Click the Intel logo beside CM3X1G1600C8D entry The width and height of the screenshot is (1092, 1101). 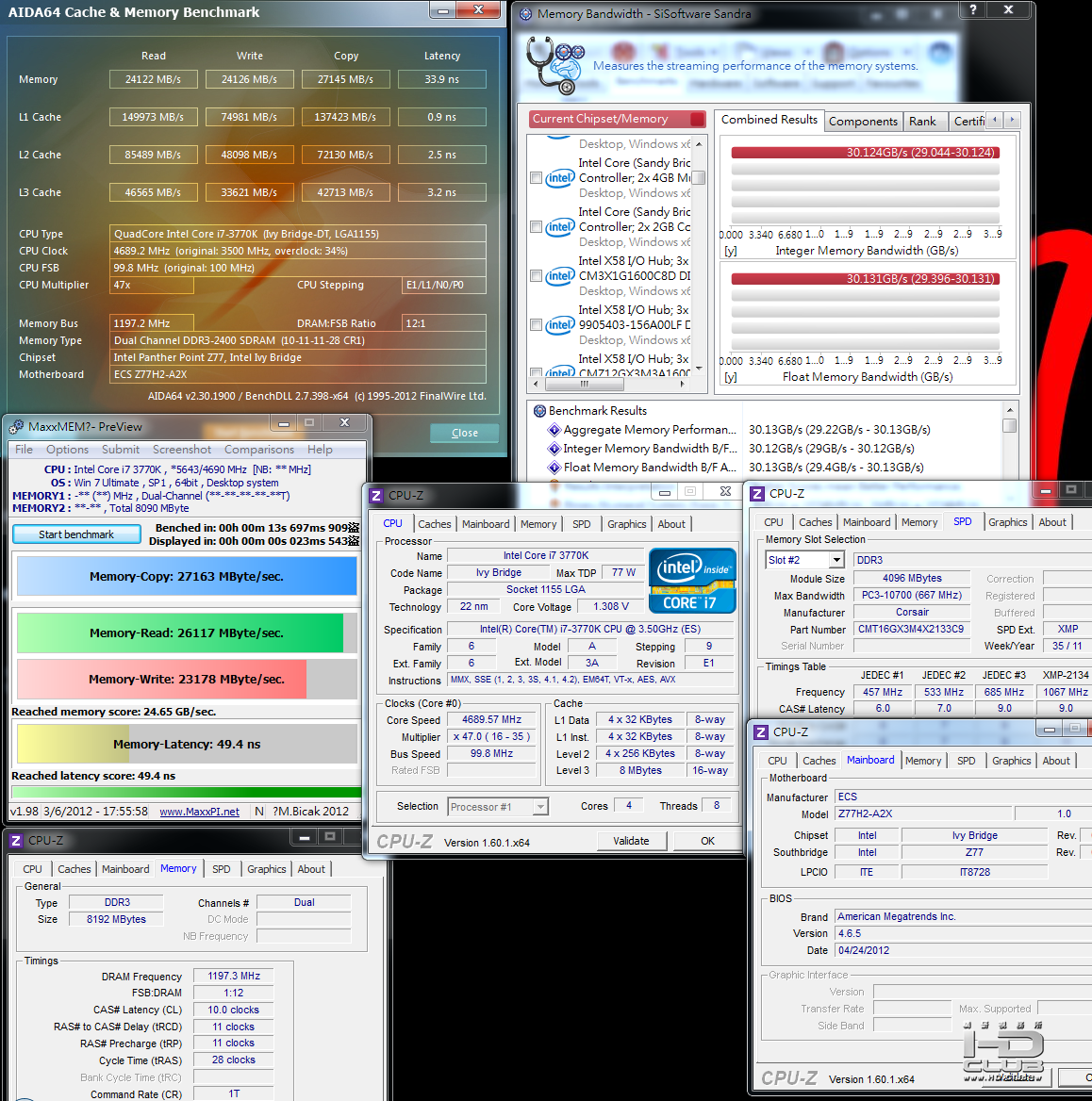[x=560, y=276]
